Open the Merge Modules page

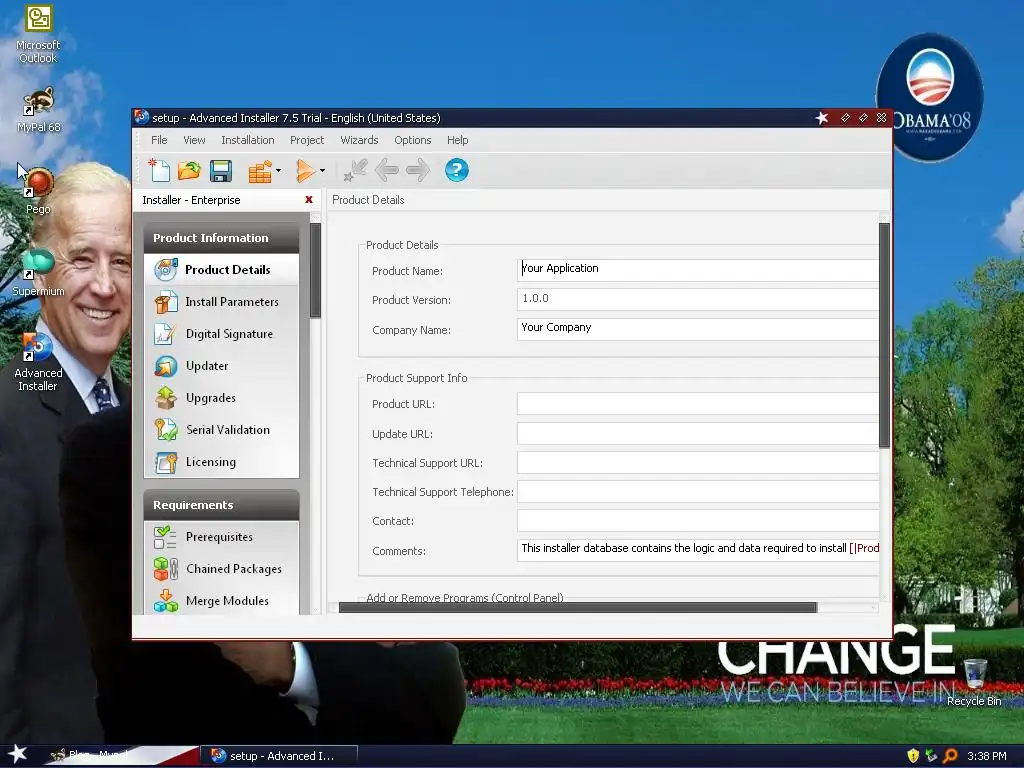(221, 601)
